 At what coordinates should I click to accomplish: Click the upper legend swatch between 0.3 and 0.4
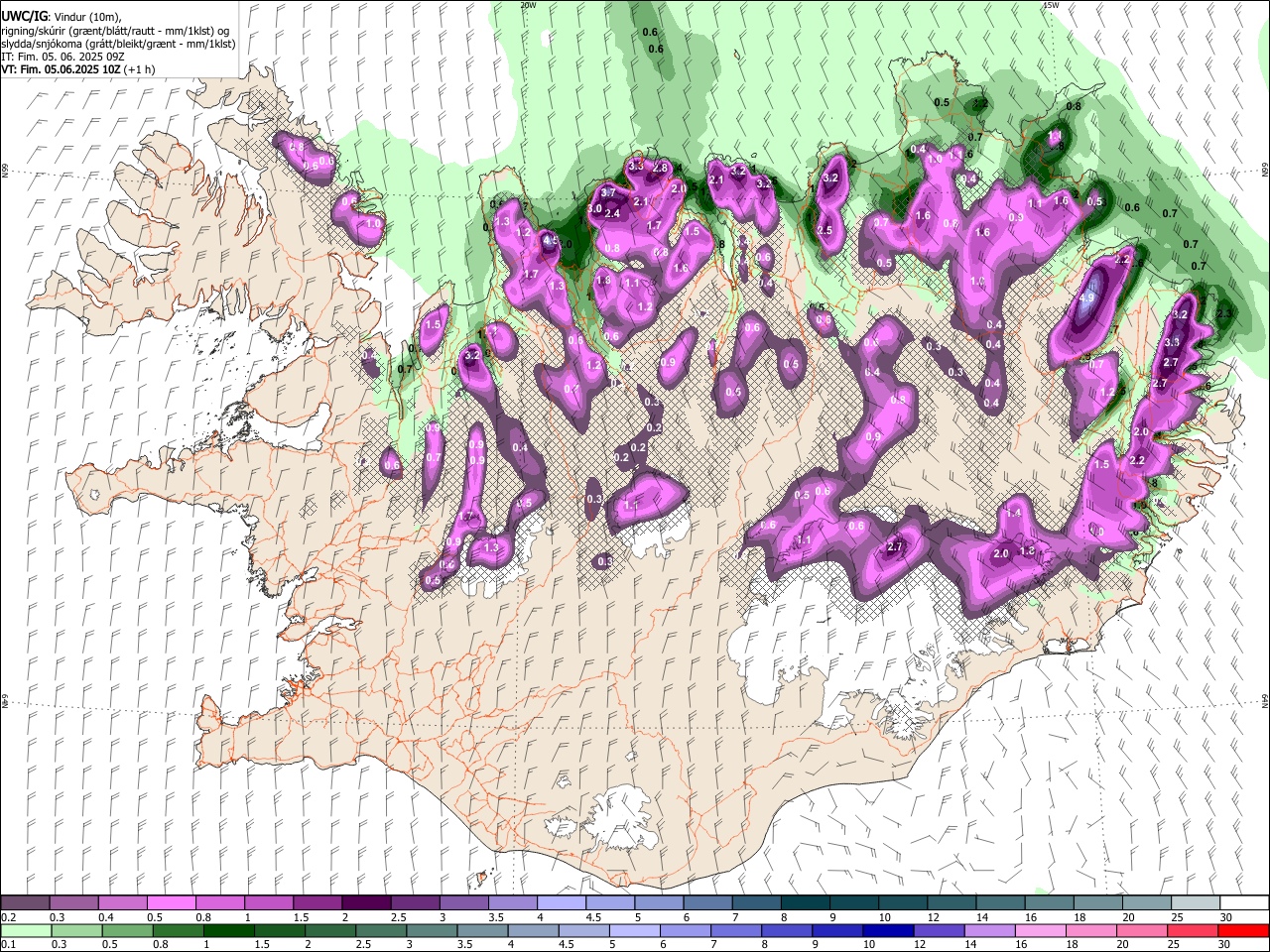74,903
